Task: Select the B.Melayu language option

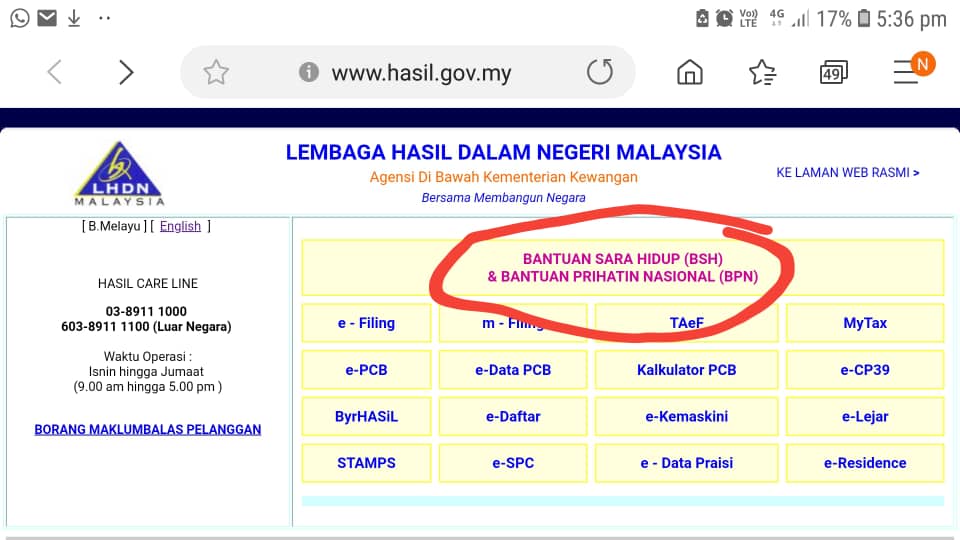Action: click(114, 226)
